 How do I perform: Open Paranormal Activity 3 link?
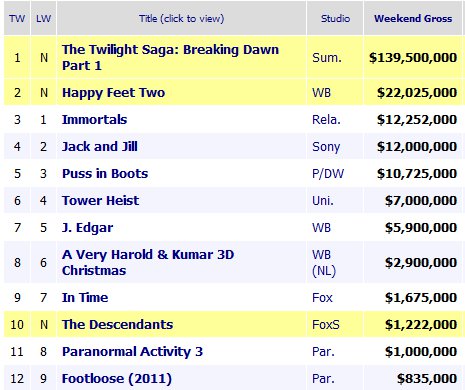pyautogui.click(x=132, y=352)
